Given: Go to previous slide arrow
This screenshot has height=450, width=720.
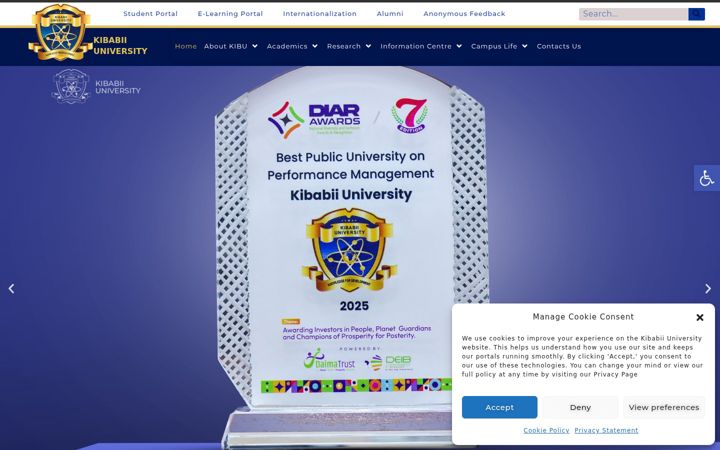Looking at the screenshot, I should [11, 288].
